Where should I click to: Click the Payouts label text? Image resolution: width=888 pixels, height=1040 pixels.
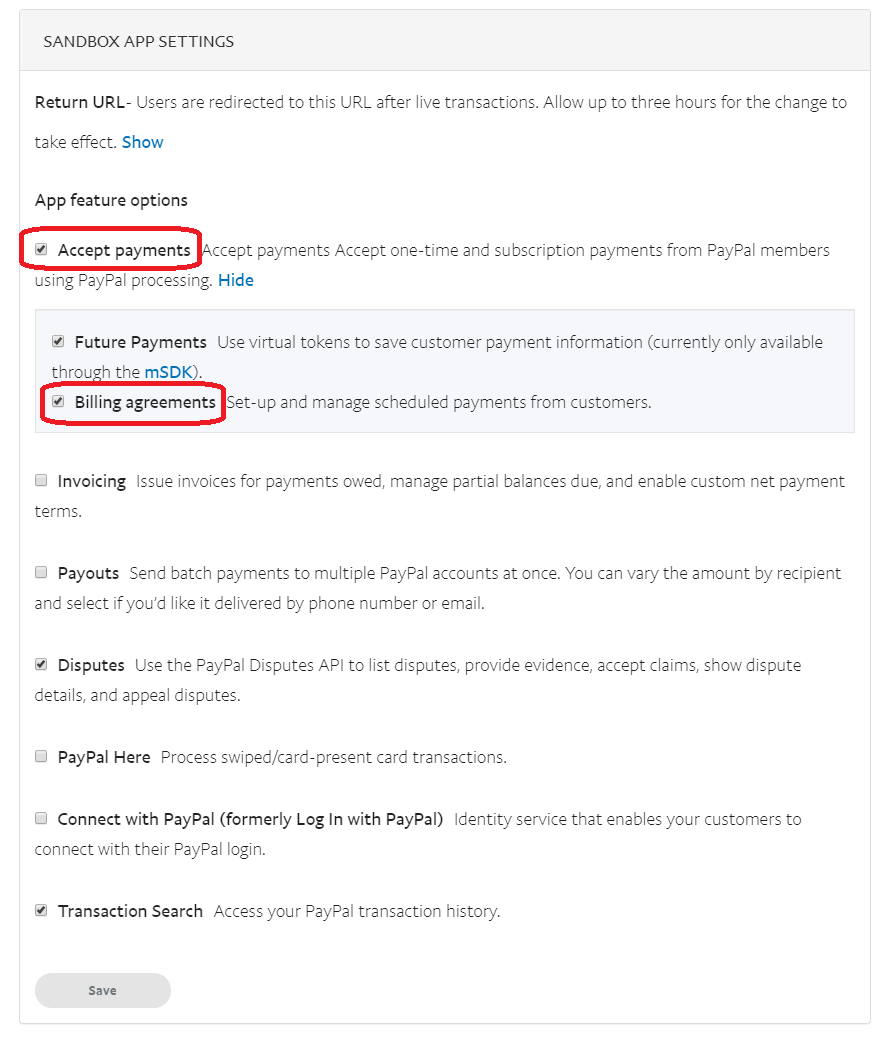click(86, 572)
